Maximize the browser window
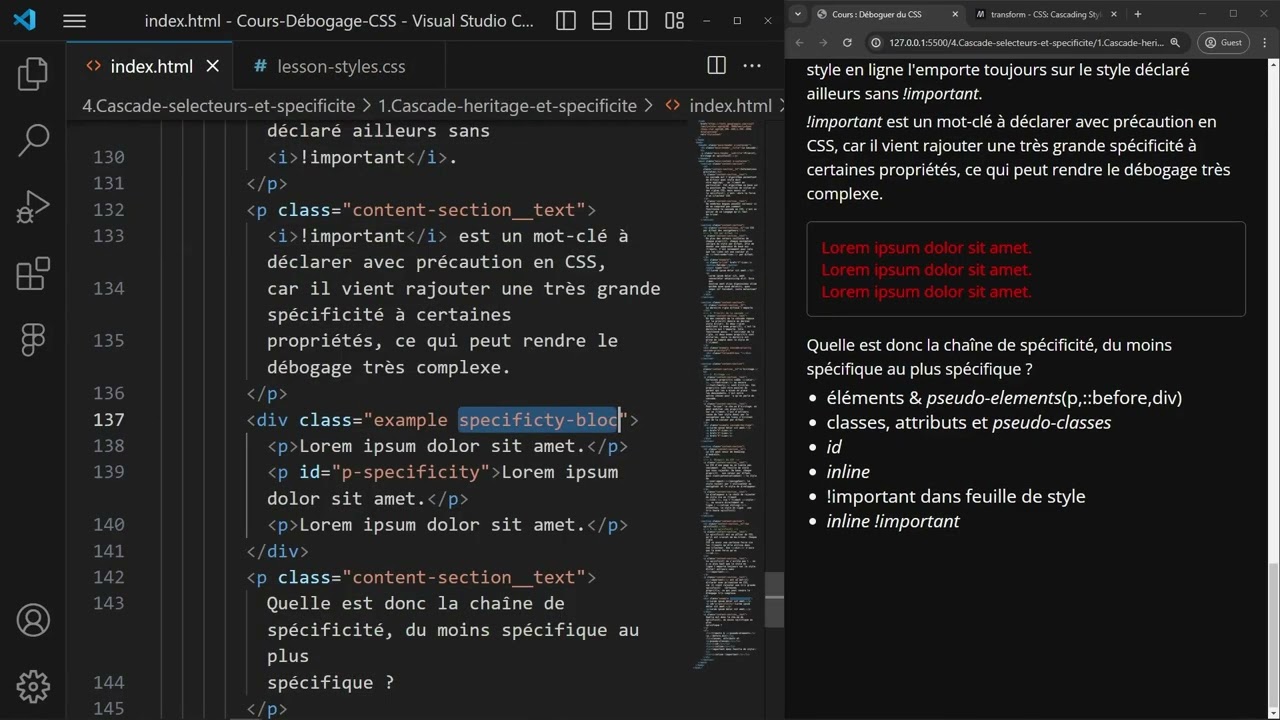The width and height of the screenshot is (1280, 720). [x=1233, y=14]
